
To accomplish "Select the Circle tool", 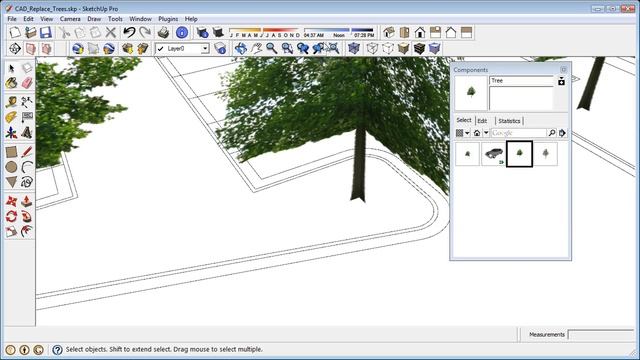I will point(11,167).
